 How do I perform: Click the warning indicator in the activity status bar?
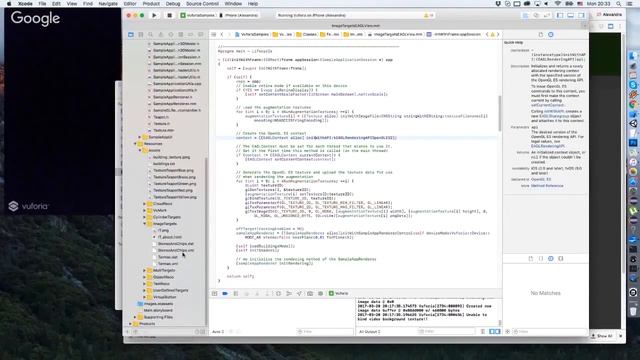point(428,16)
